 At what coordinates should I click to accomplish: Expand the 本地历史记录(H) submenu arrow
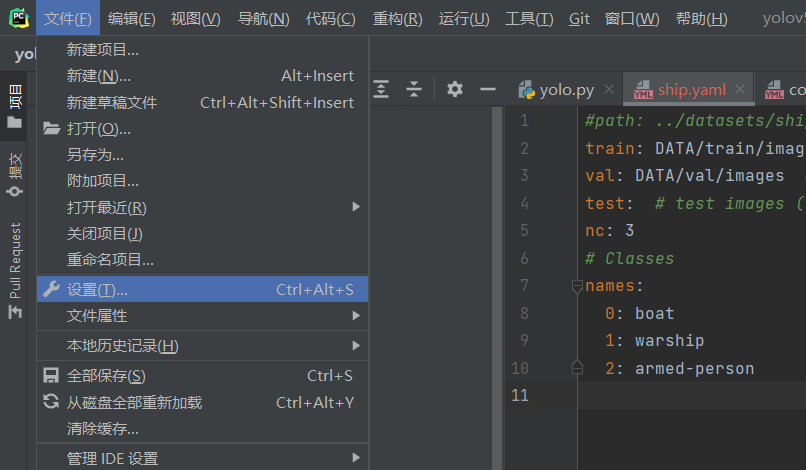pyautogui.click(x=356, y=346)
